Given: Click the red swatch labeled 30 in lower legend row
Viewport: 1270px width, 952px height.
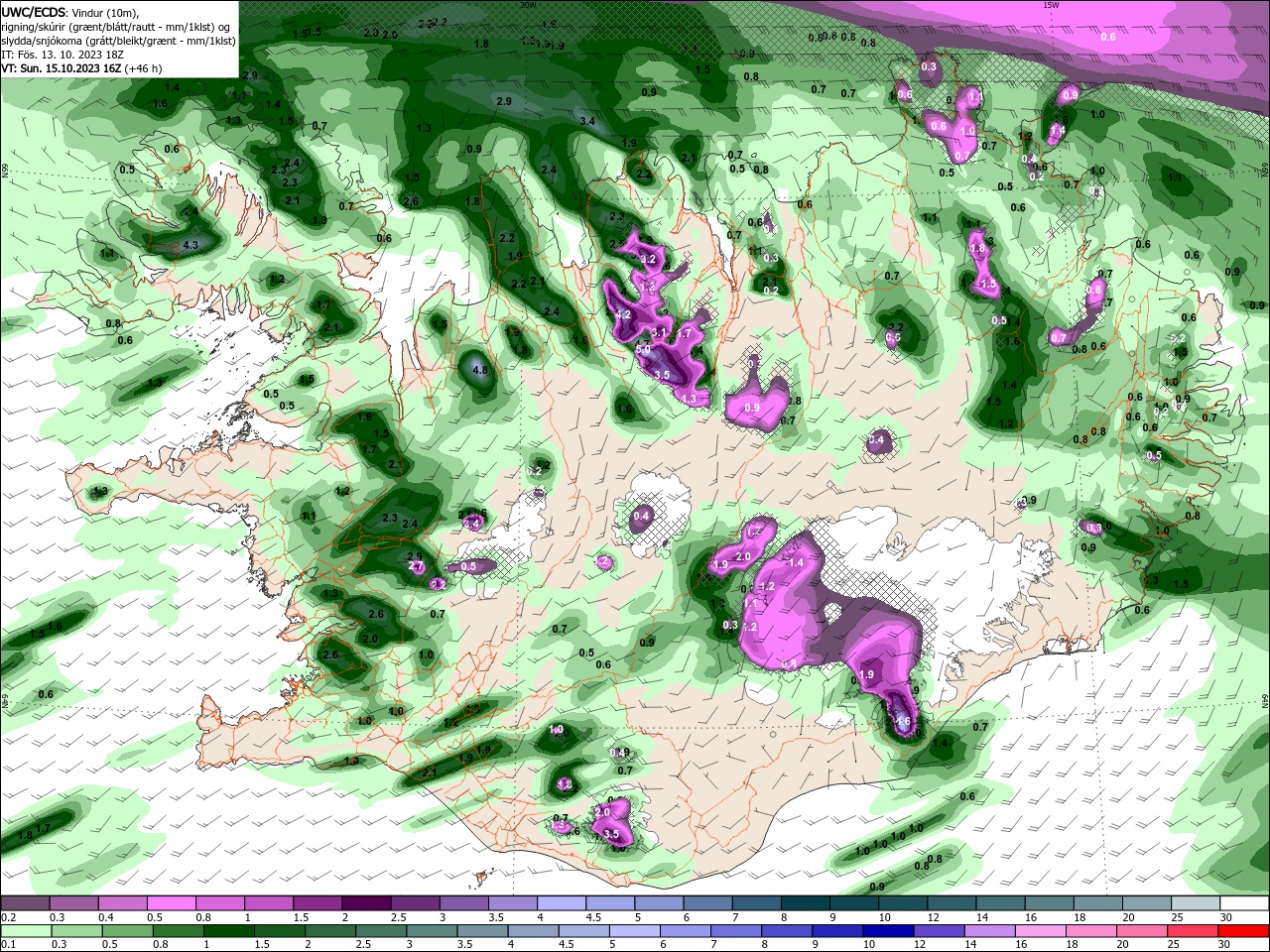Looking at the screenshot, I should pos(1245,931).
